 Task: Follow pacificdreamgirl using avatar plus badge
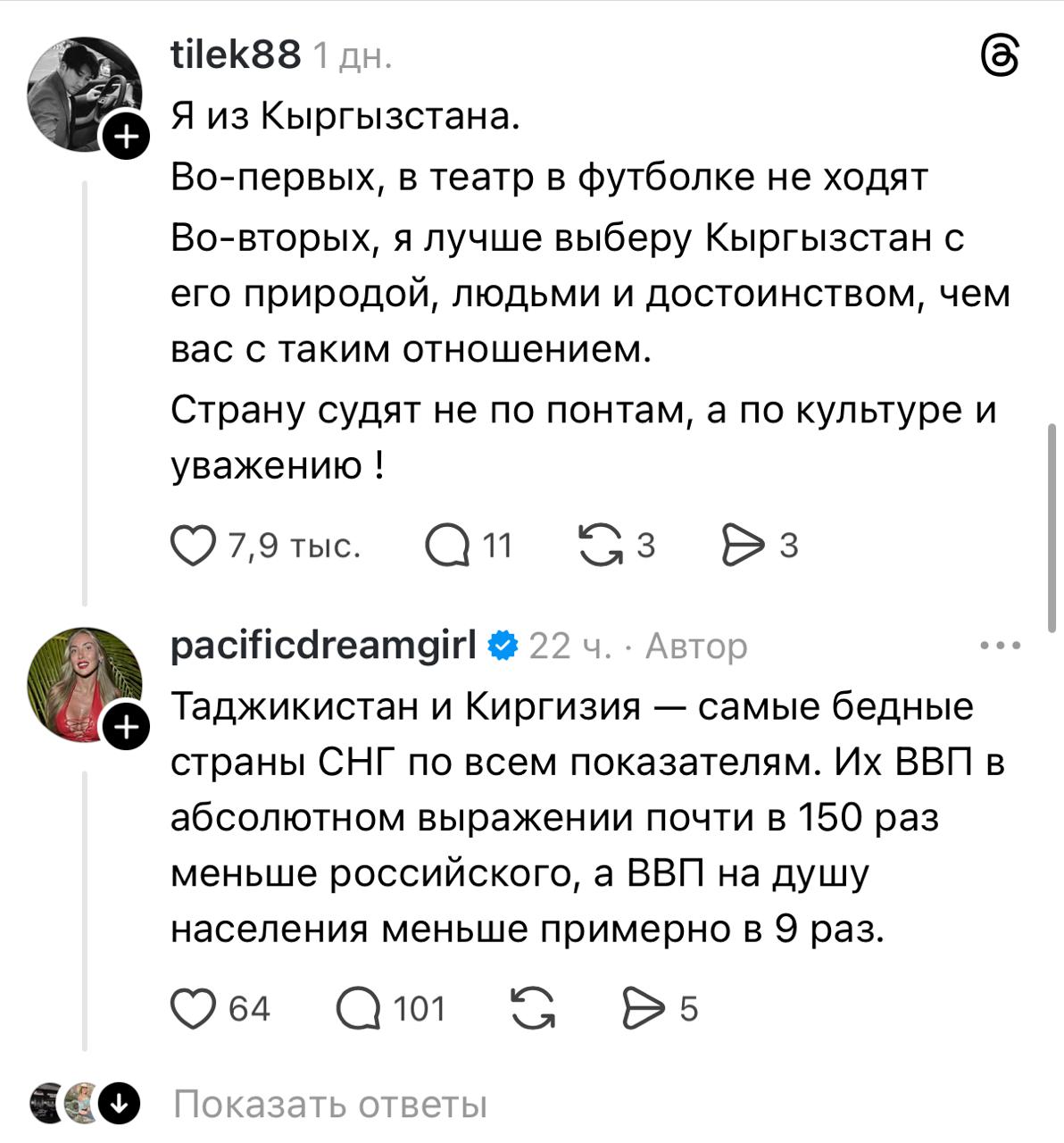coord(127,728)
